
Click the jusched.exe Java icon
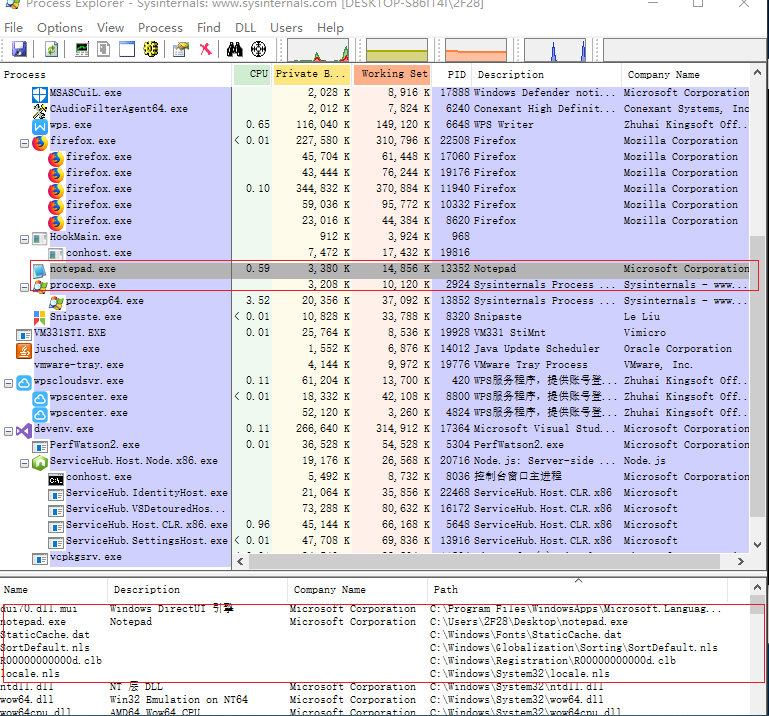tap(24, 351)
